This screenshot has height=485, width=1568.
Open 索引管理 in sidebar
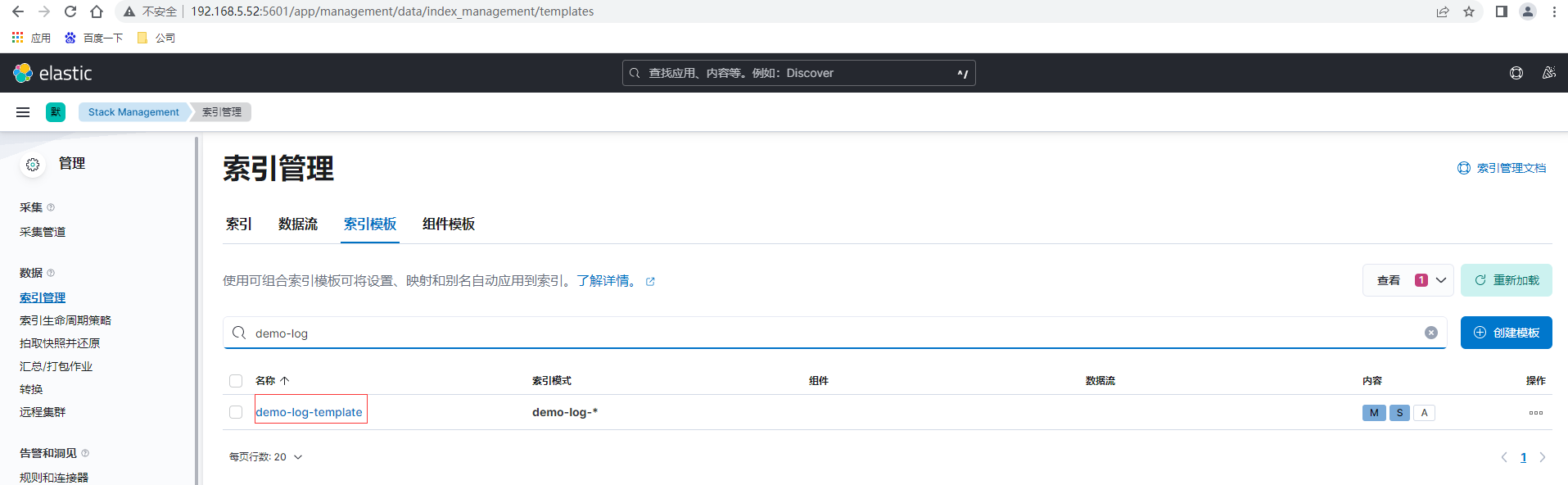tap(43, 297)
